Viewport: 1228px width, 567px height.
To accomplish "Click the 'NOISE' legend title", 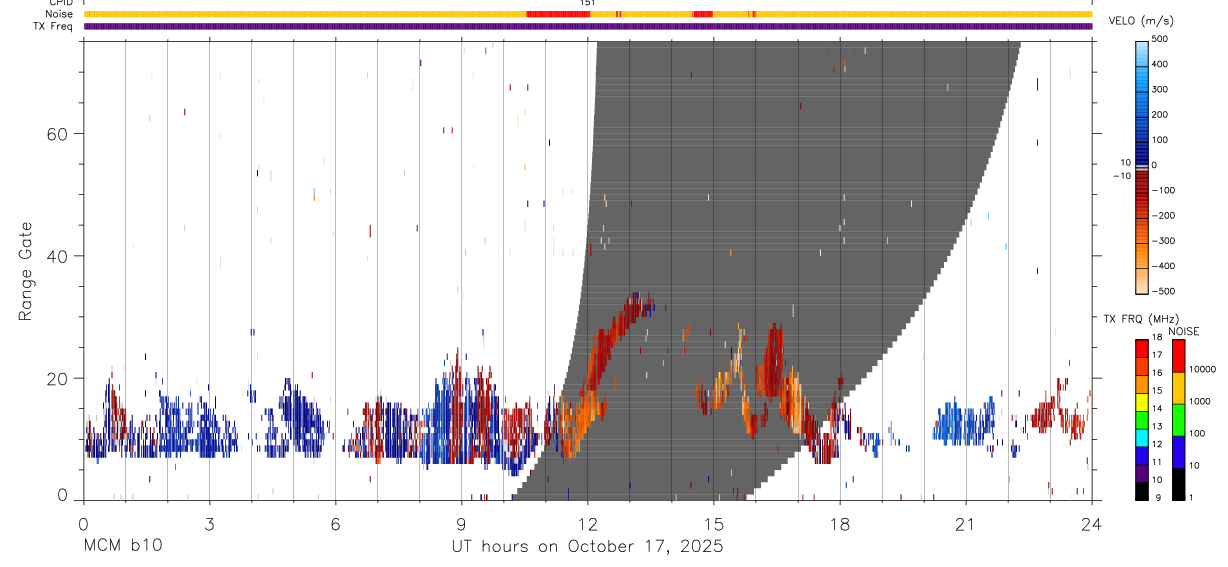I will 1182,331.
